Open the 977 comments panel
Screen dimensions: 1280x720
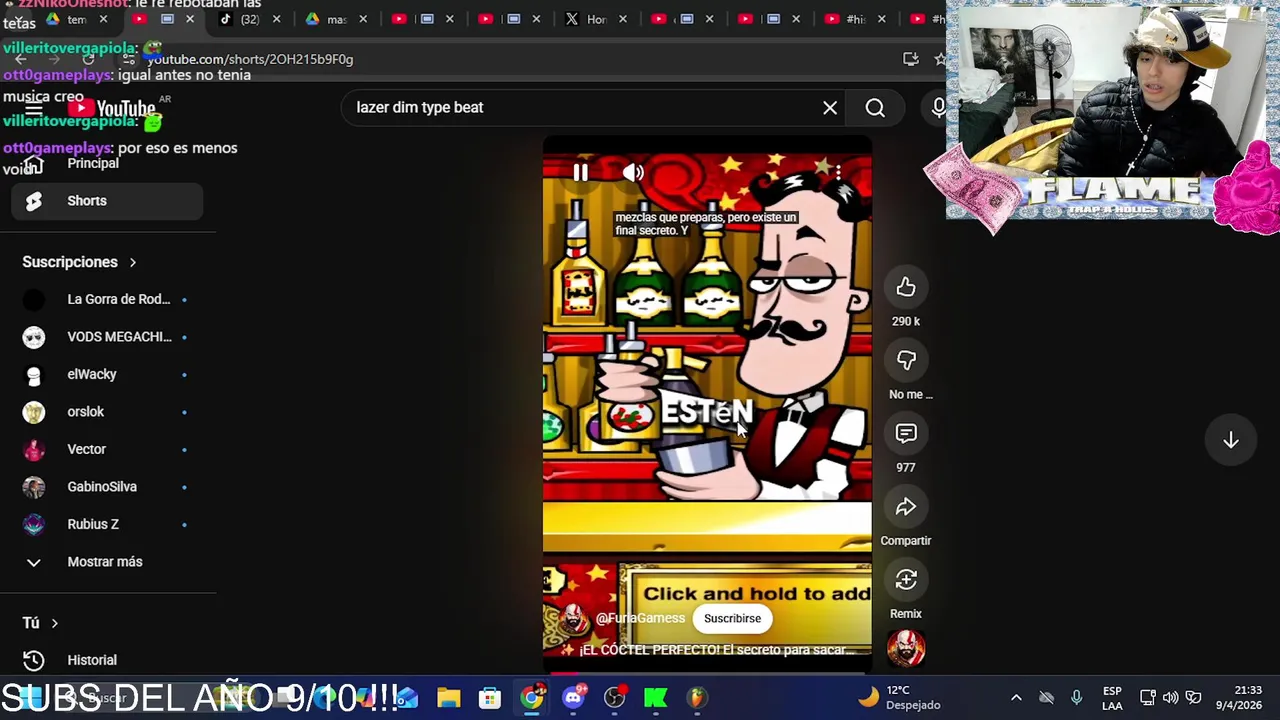click(x=906, y=433)
